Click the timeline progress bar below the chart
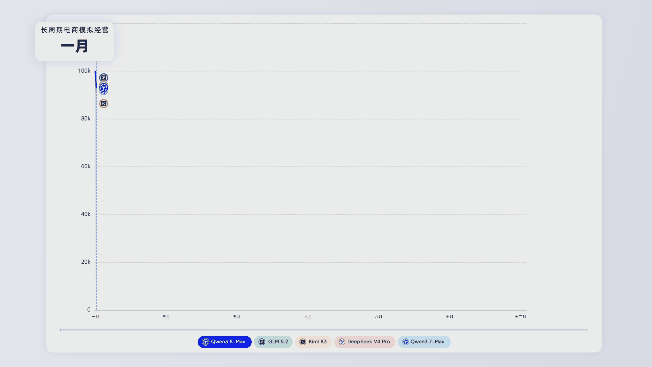Image resolution: width=652 pixels, height=367 pixels. (324, 330)
